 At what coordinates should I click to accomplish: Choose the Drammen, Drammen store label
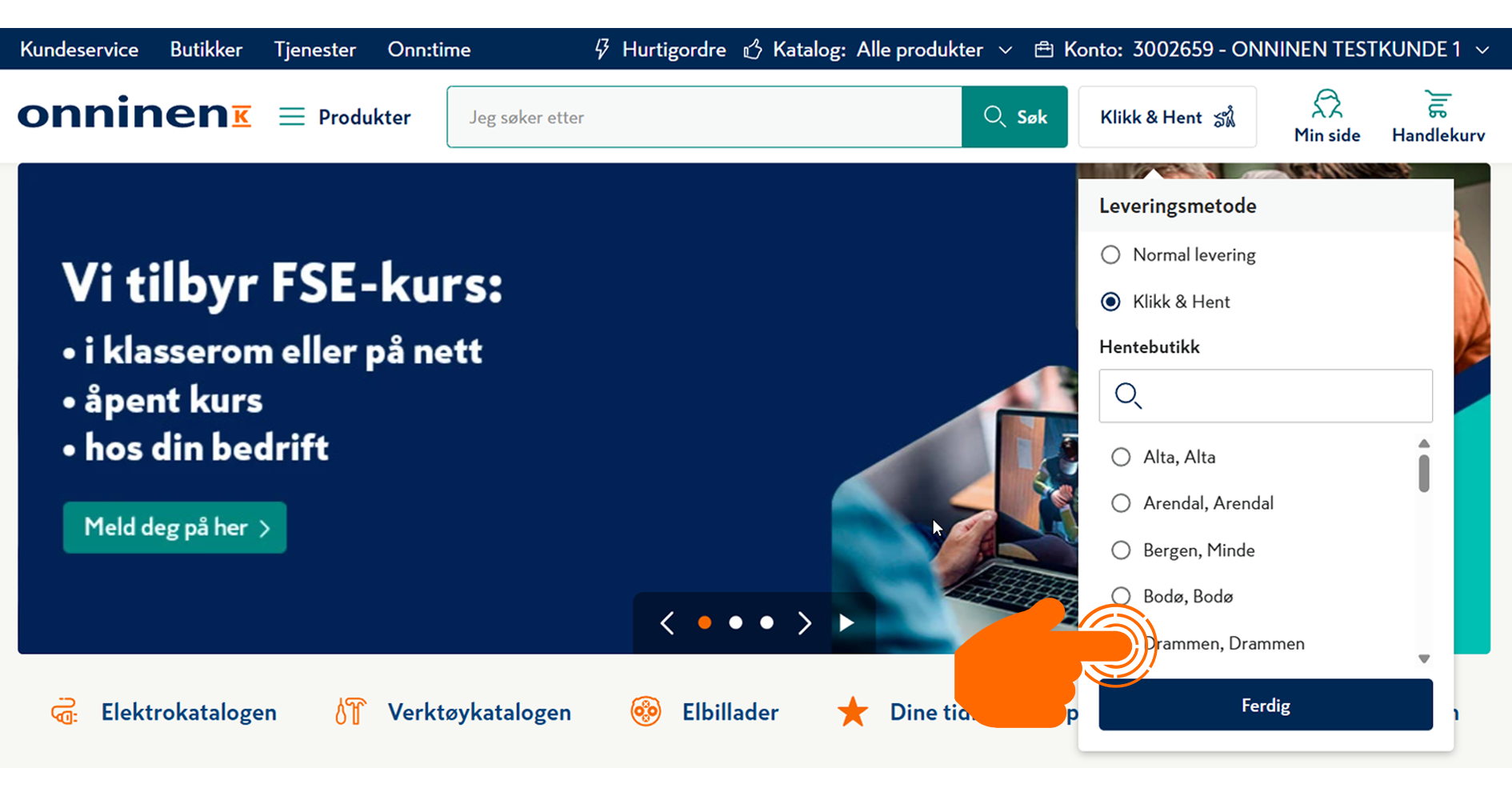tap(1224, 643)
